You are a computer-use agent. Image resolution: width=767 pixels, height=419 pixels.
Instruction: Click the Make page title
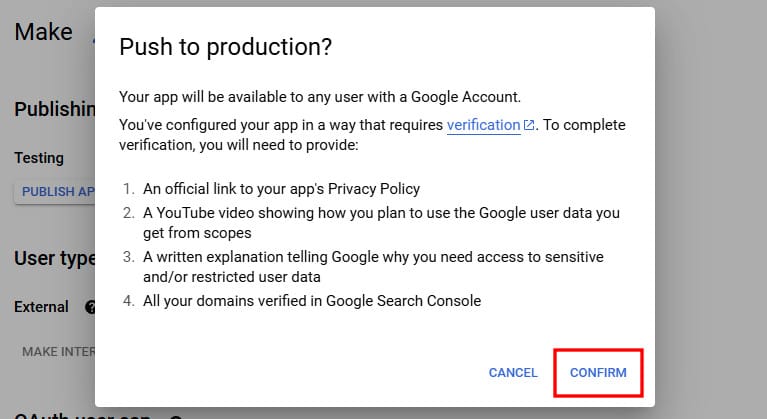pos(44,31)
